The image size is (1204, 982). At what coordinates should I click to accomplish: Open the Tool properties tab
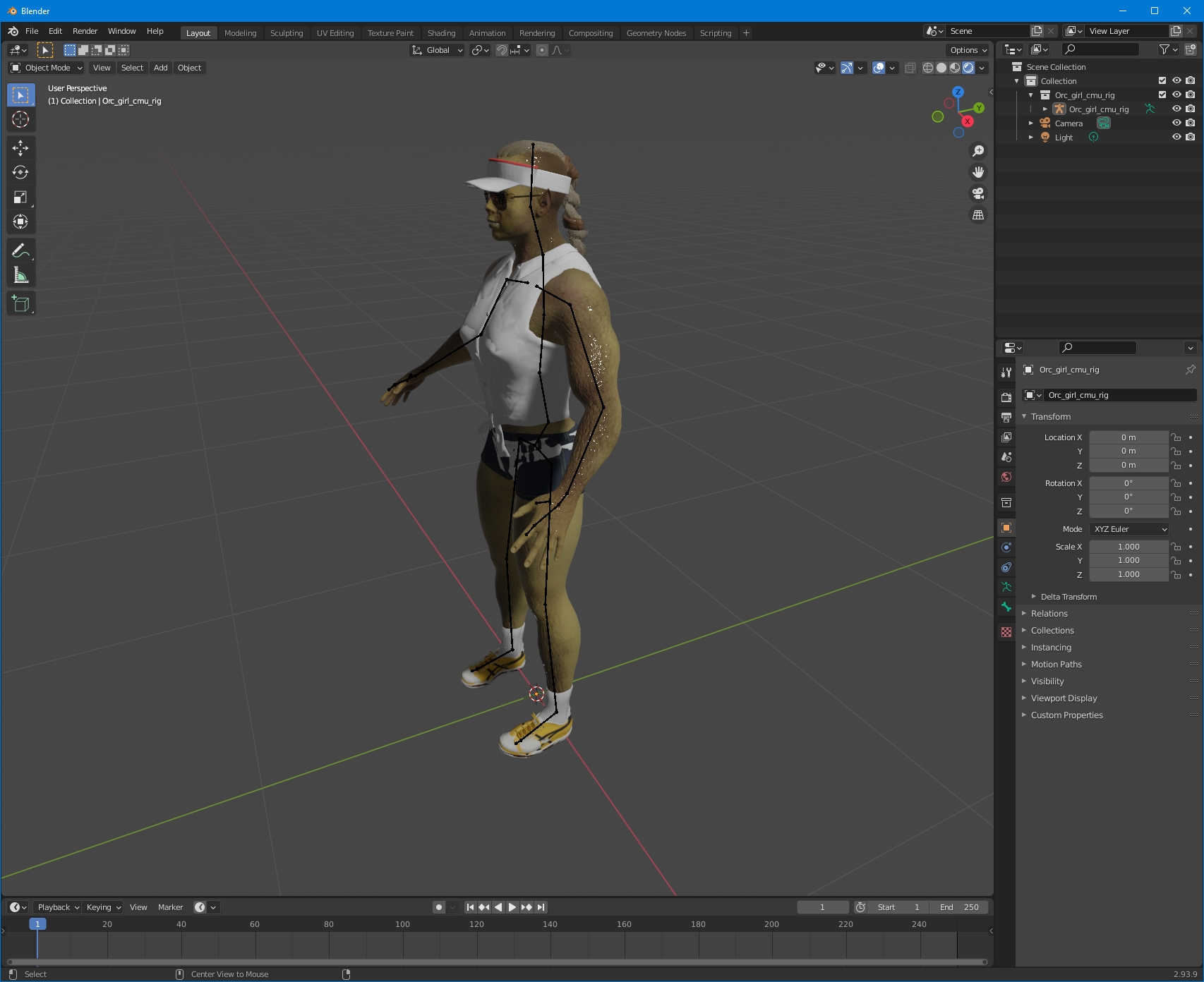coord(1006,372)
